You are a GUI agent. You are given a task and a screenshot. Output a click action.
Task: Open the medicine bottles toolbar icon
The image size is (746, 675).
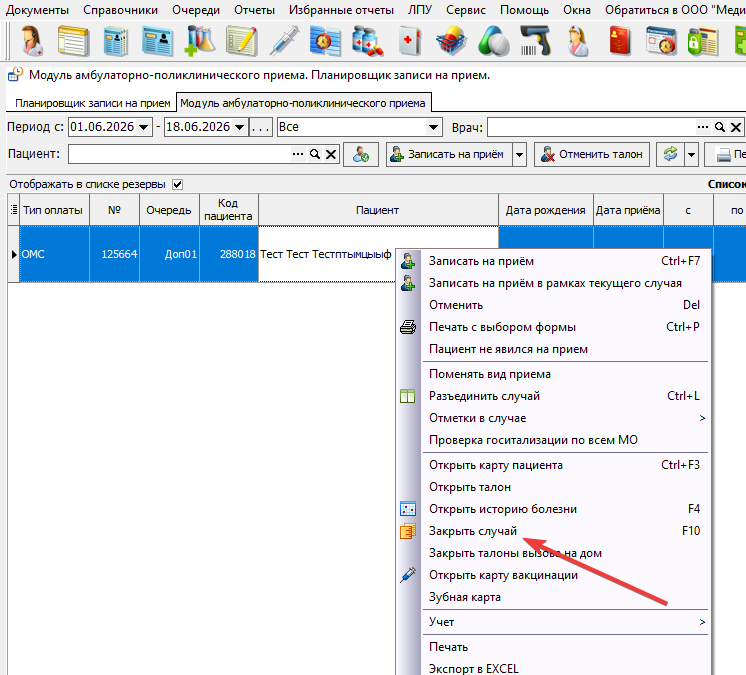point(368,41)
